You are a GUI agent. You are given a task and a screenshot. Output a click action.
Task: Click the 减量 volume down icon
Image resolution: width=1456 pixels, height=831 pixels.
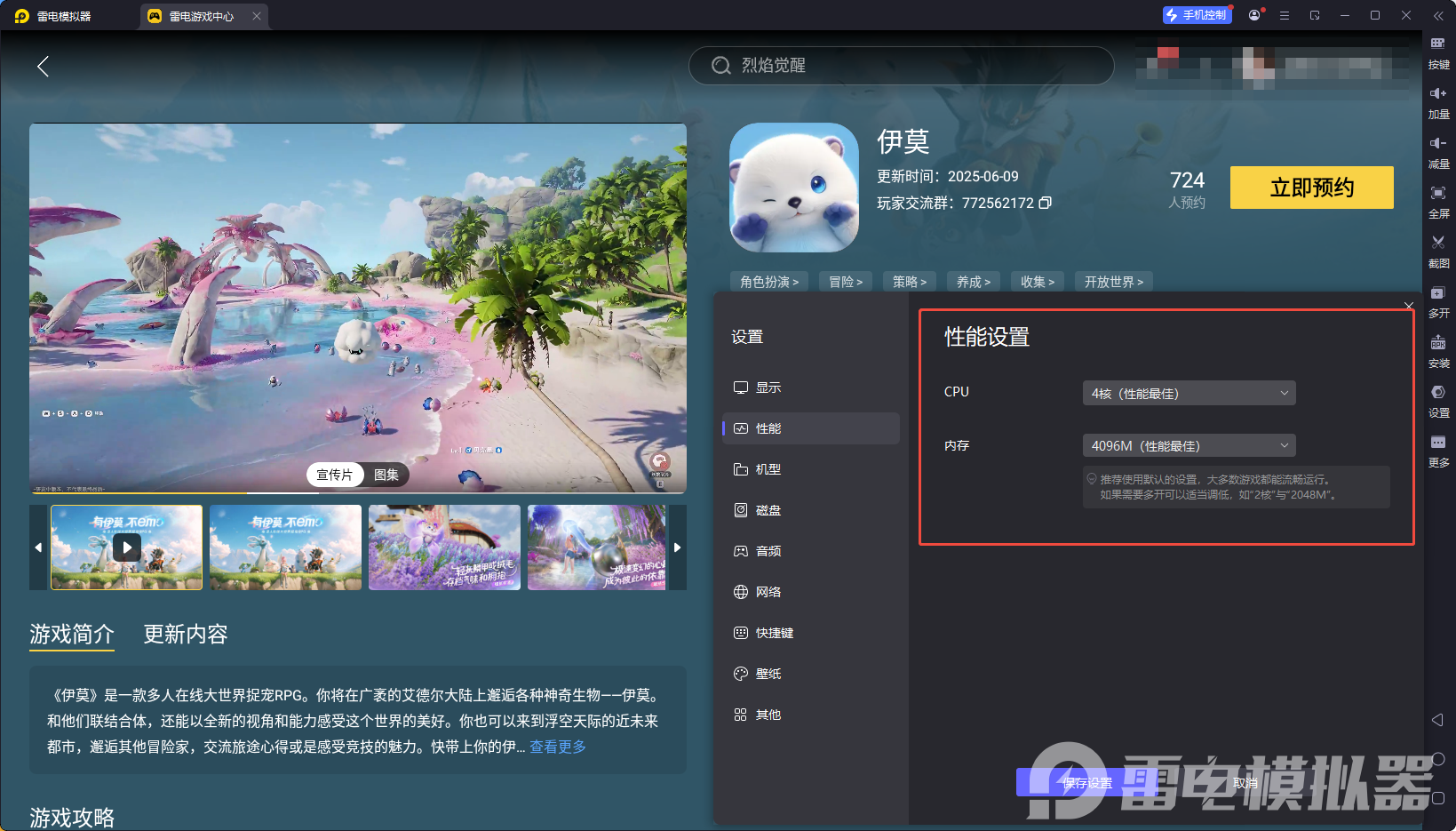point(1439,153)
